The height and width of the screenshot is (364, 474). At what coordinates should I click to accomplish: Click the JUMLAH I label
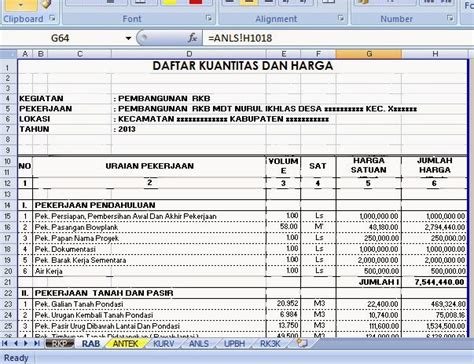379,283
